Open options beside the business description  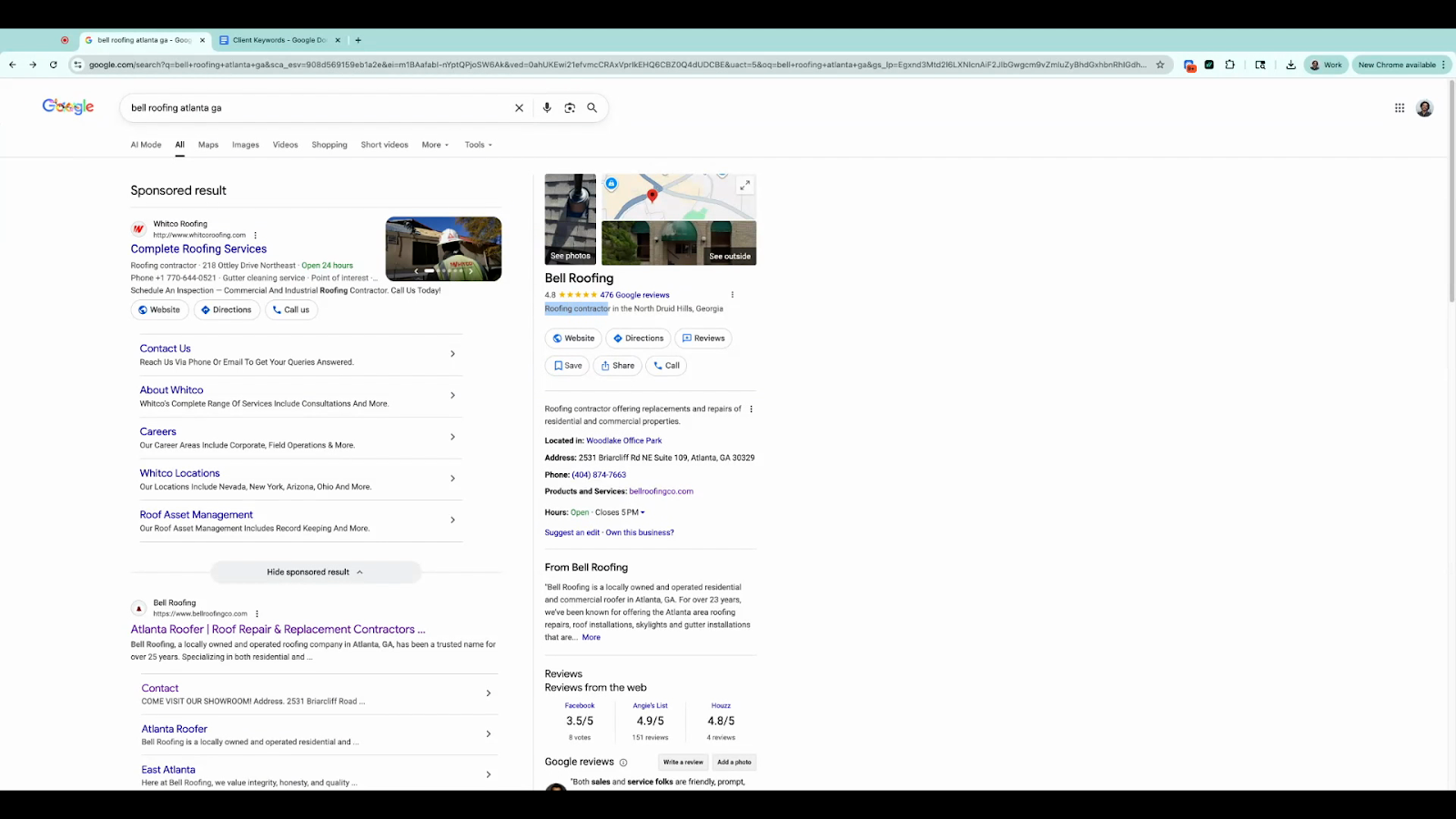(751, 409)
